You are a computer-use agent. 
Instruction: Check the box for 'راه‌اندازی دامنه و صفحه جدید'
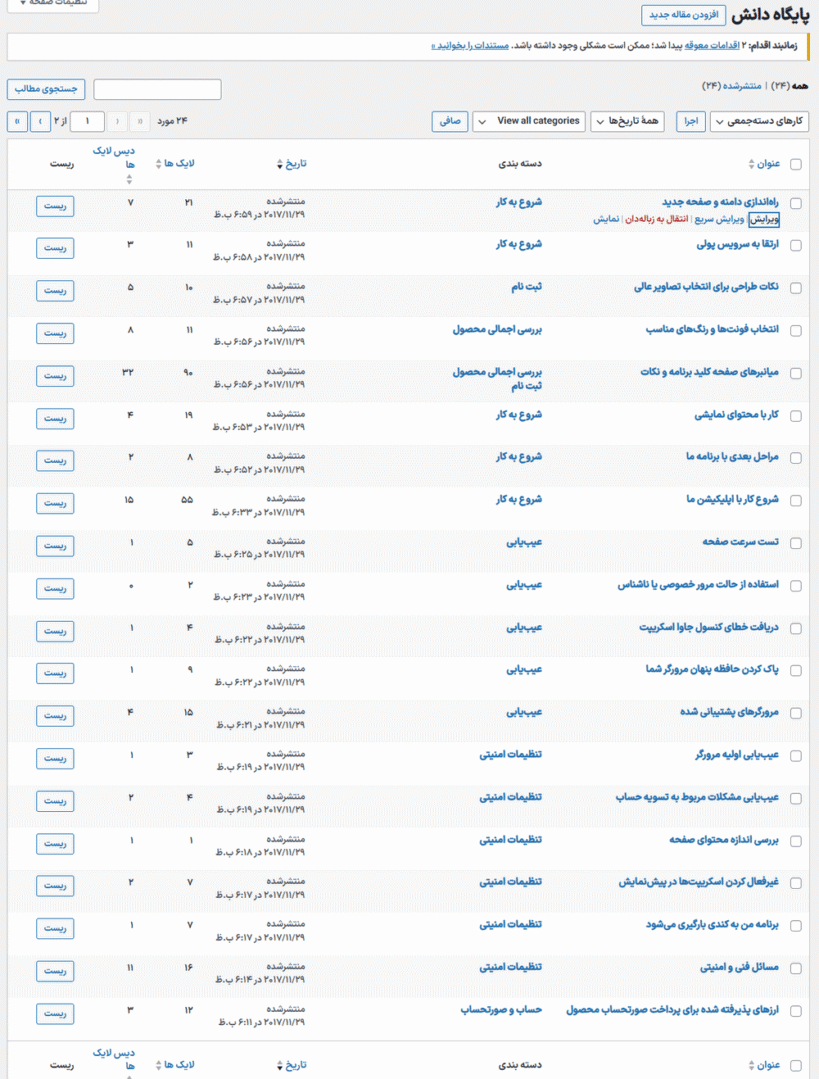pos(796,203)
